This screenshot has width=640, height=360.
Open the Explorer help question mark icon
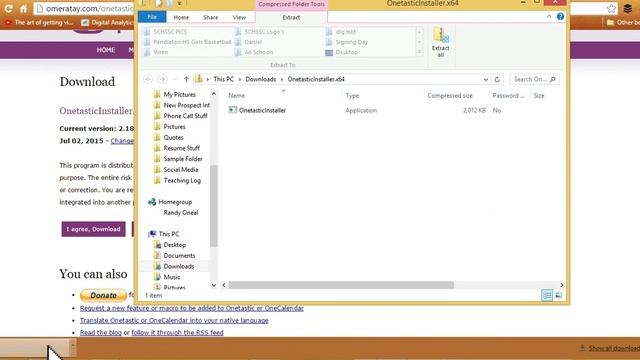[560, 16]
